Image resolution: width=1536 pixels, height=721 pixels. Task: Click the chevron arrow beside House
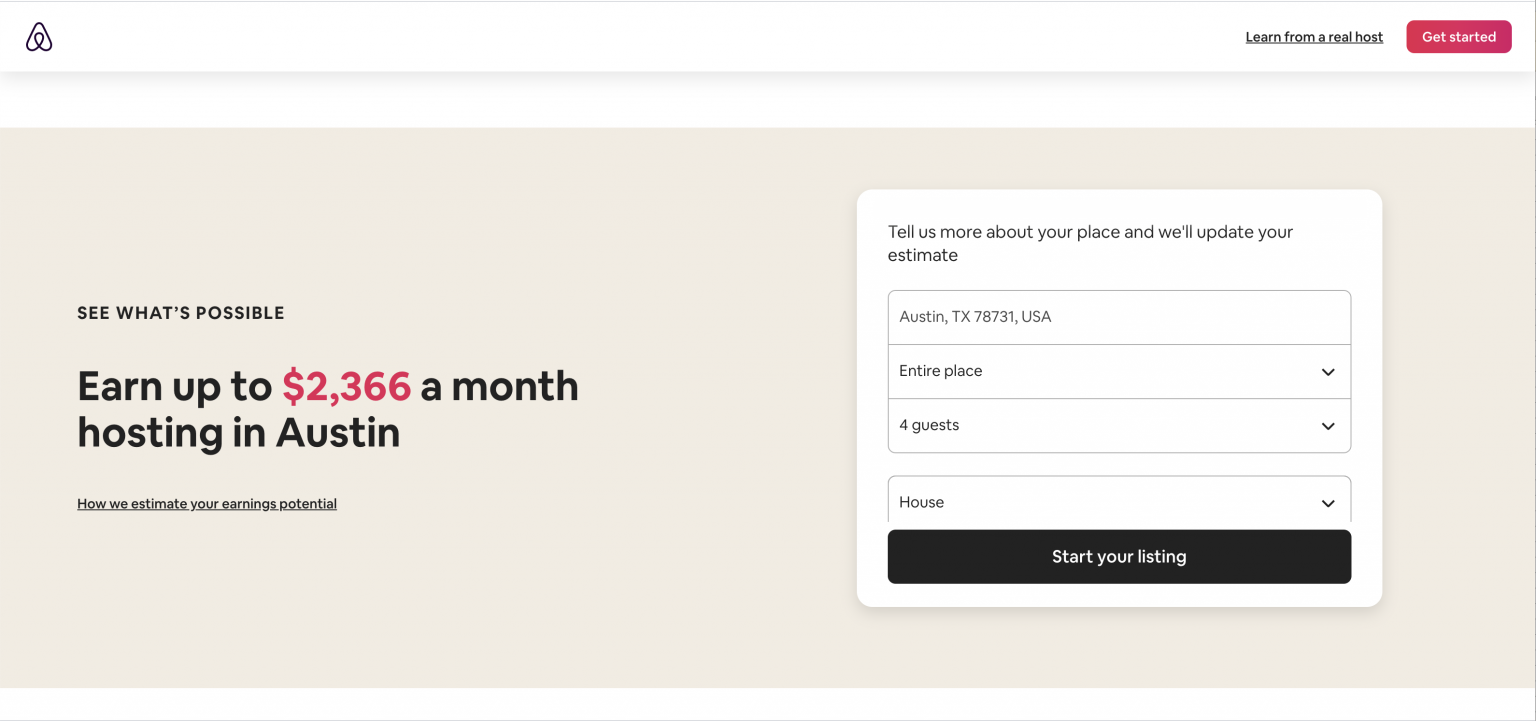click(1327, 503)
